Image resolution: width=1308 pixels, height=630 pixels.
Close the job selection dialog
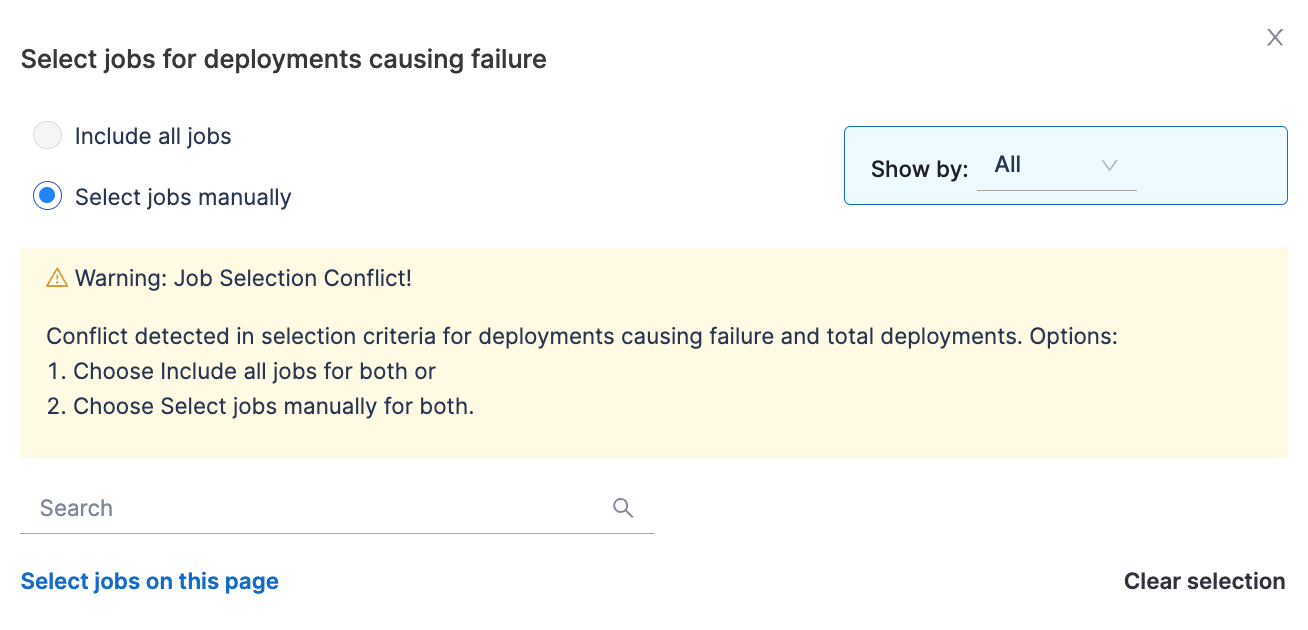(x=1275, y=38)
